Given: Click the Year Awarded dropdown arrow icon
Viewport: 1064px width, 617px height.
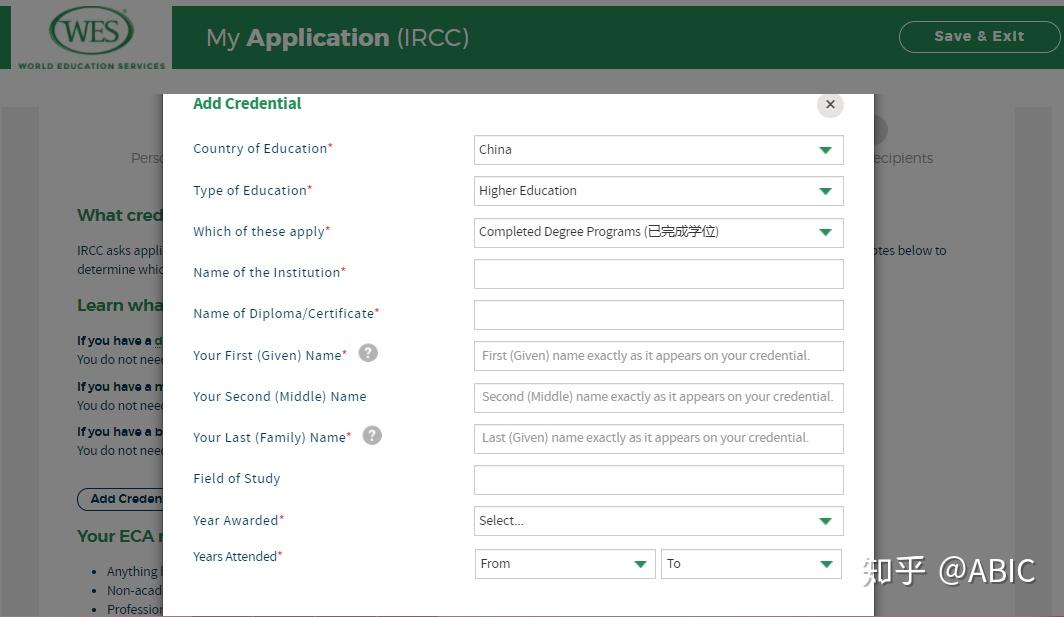Looking at the screenshot, I should tap(825, 521).
